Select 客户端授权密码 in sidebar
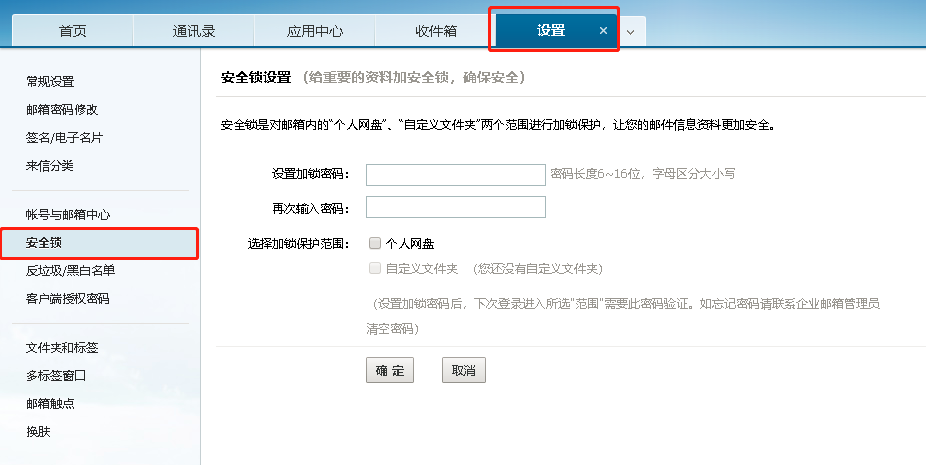 tap(68, 299)
